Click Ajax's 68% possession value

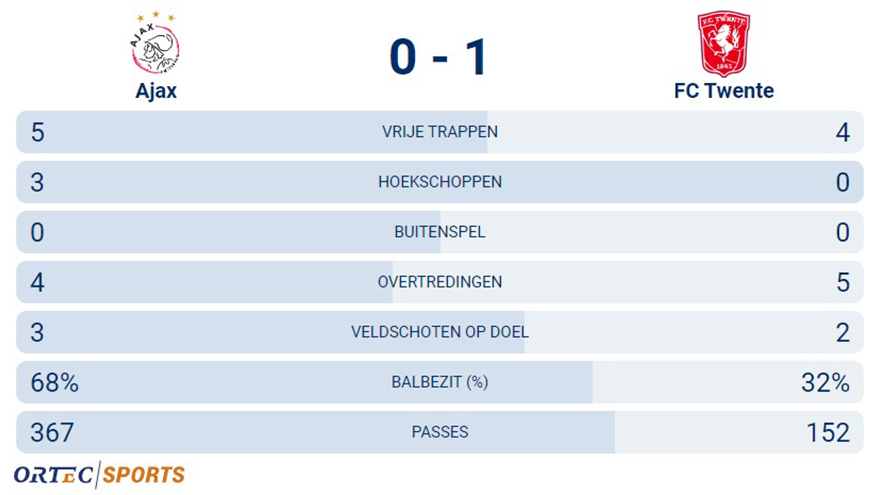(54, 382)
